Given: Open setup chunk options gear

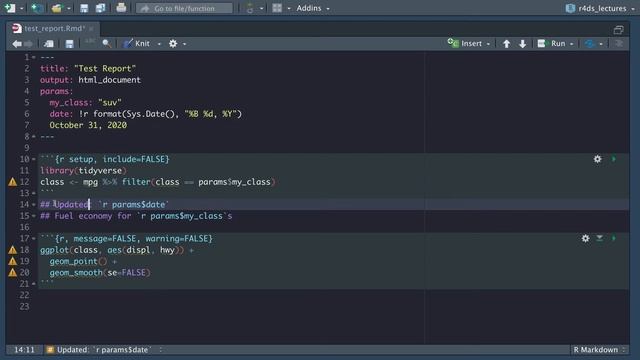Looking at the screenshot, I should pyautogui.click(x=598, y=159).
